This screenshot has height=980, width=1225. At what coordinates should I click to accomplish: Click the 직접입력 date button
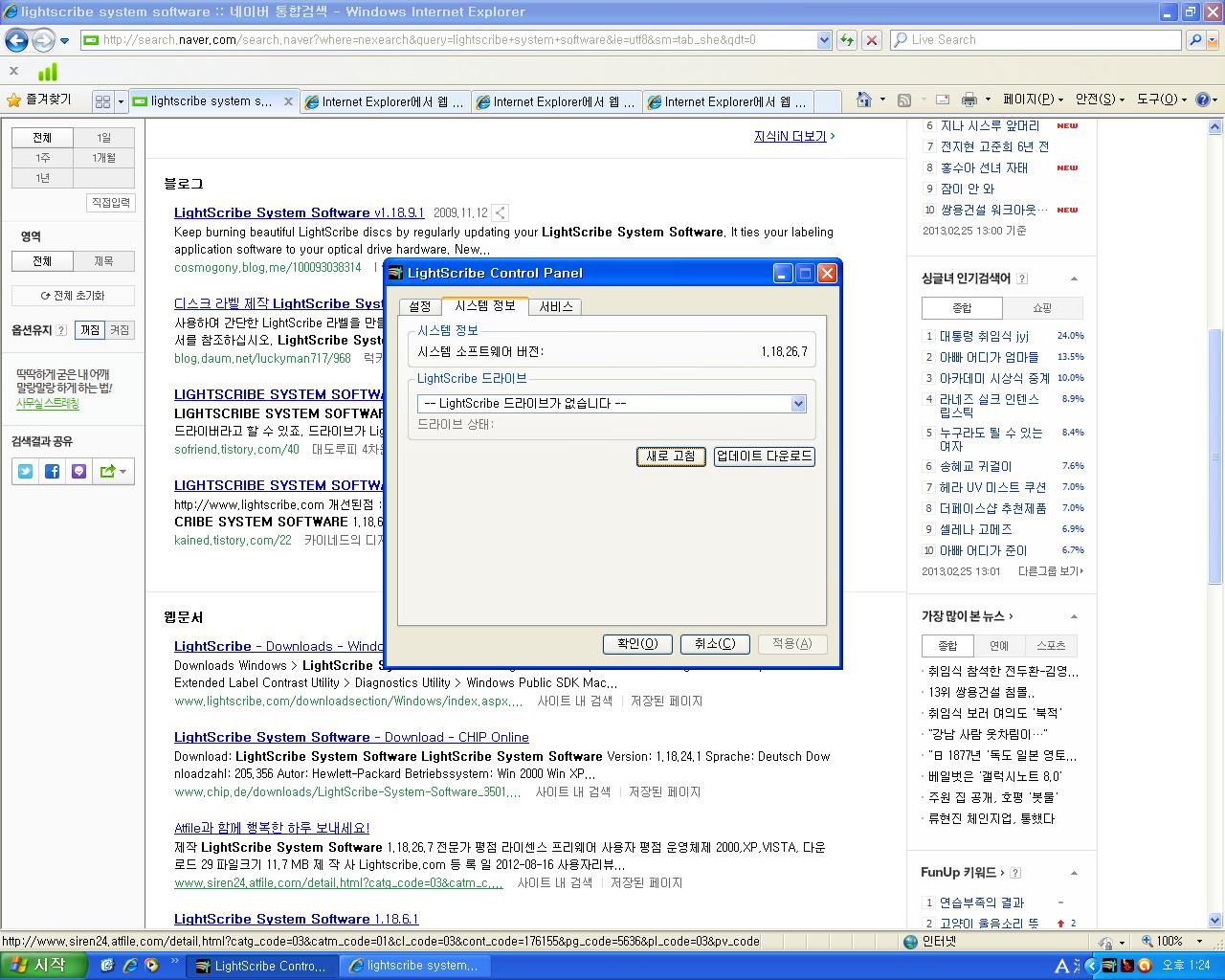pos(110,203)
